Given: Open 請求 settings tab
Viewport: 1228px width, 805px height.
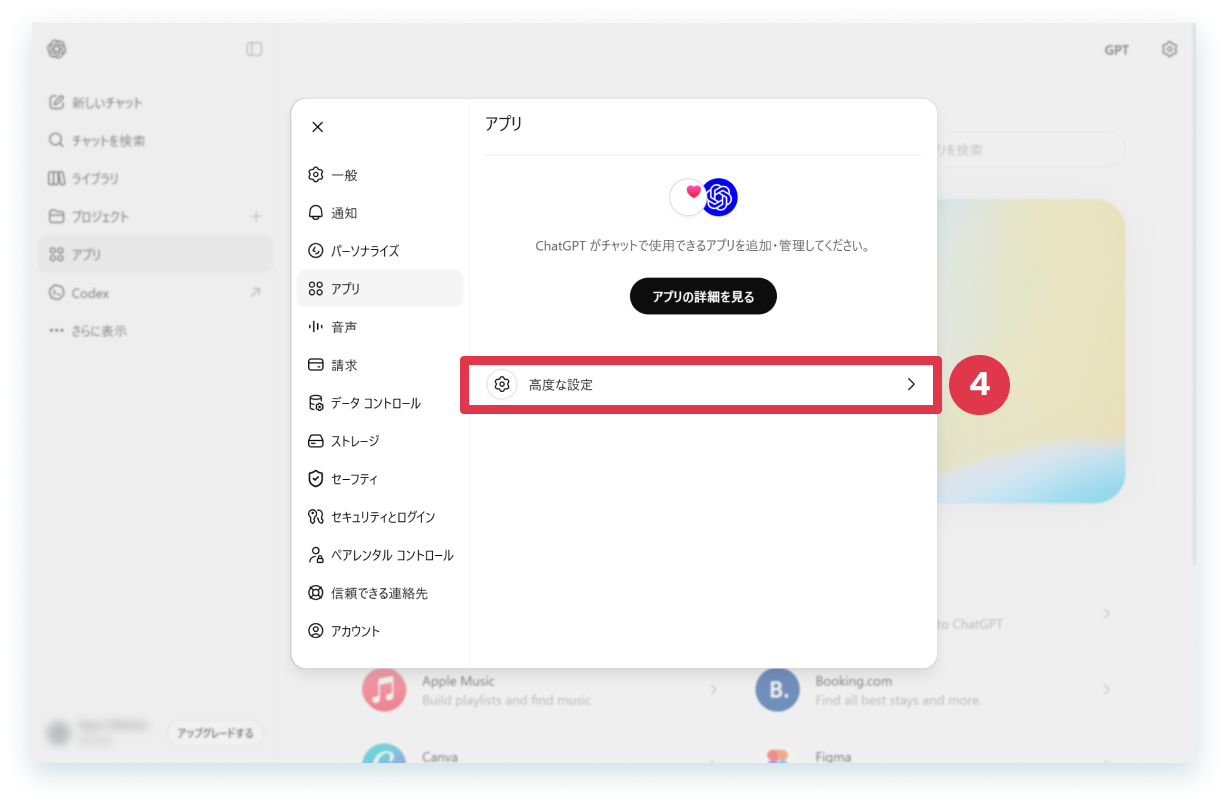Looking at the screenshot, I should click(380, 365).
